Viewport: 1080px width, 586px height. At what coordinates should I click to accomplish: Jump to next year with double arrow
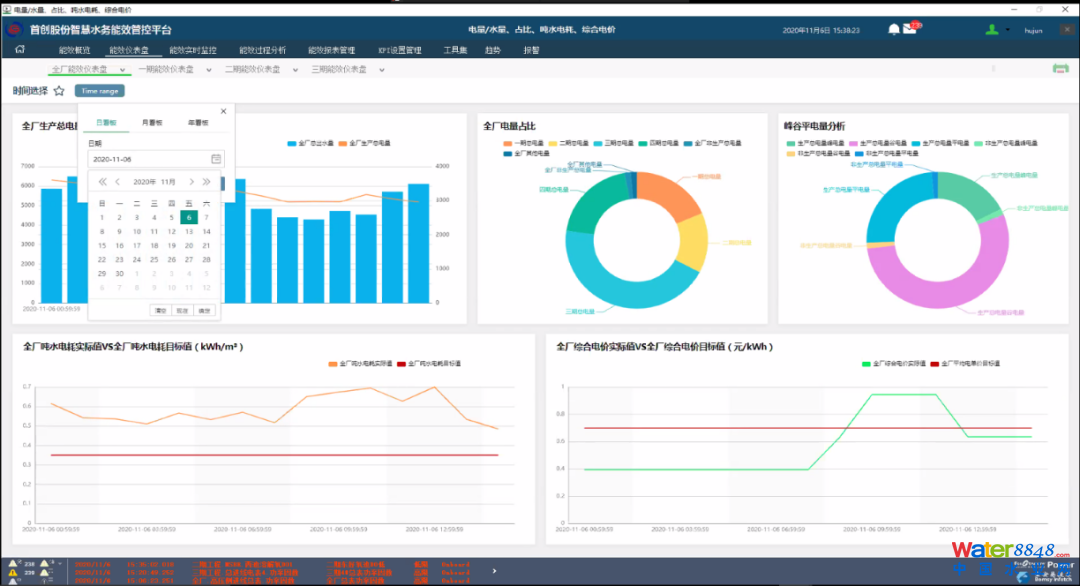207,182
